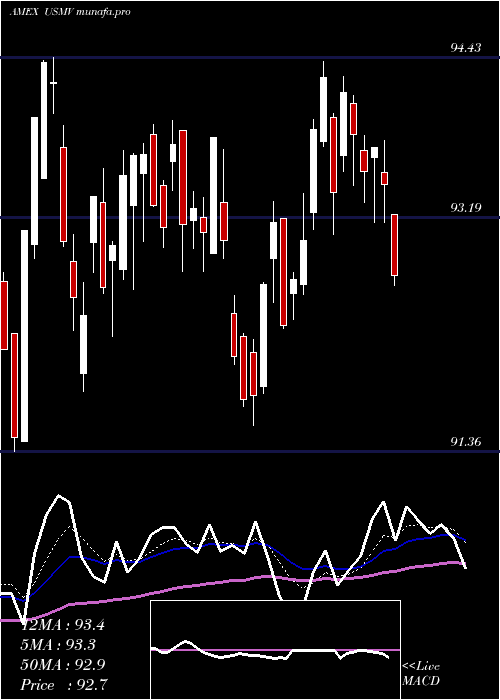Viewport: 500px width, 700px height.
Task: Open the Live MACD inset chart
Action: point(275,650)
